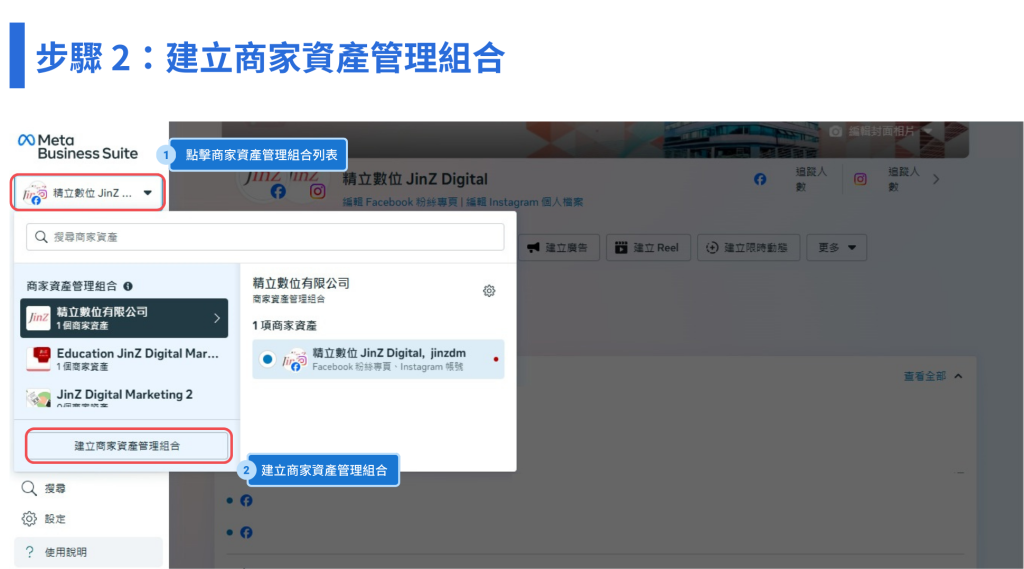Open the portfolio settings gear icon
This screenshot has height=569, width=1024.
coord(489,291)
